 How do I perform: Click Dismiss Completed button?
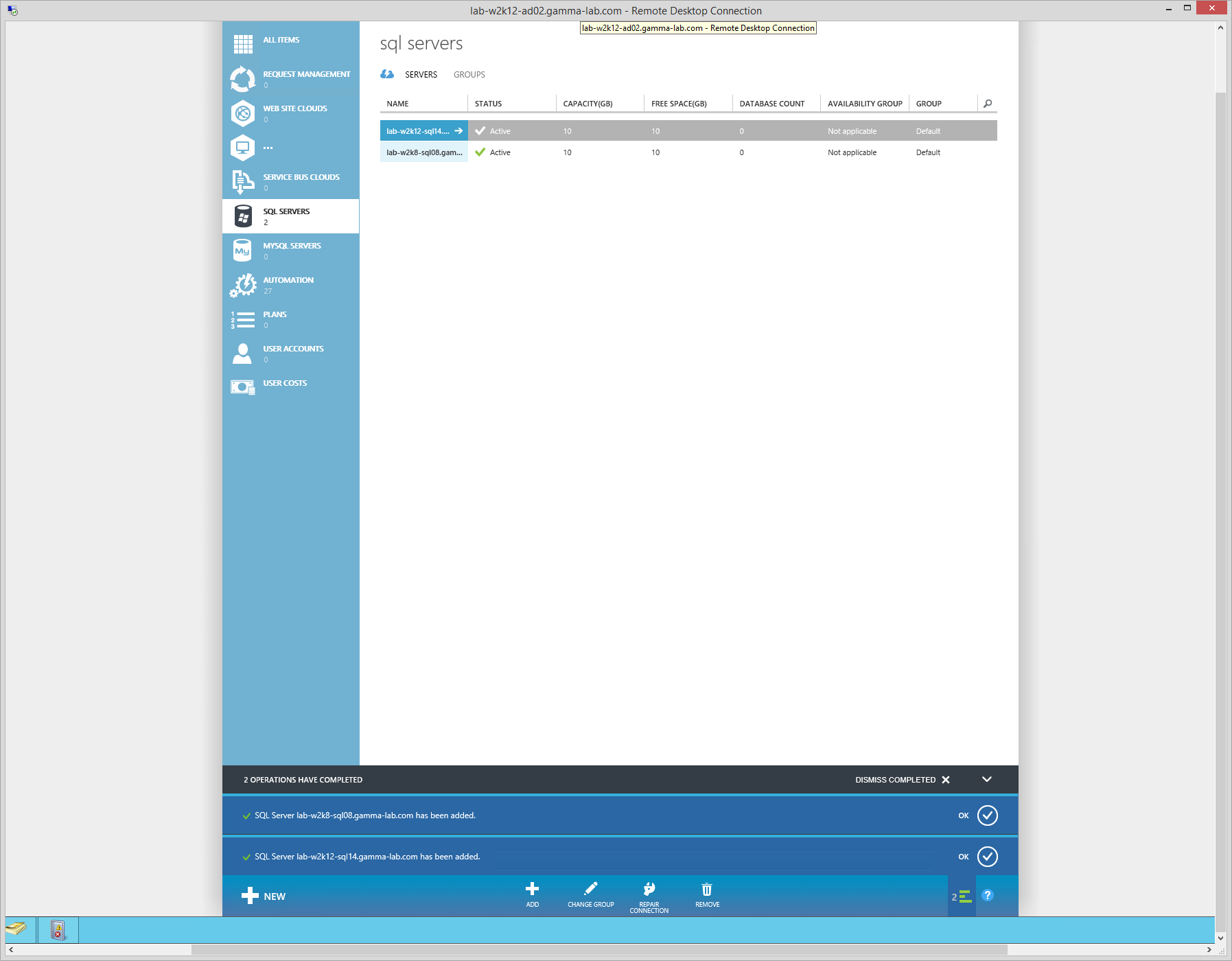[902, 780]
